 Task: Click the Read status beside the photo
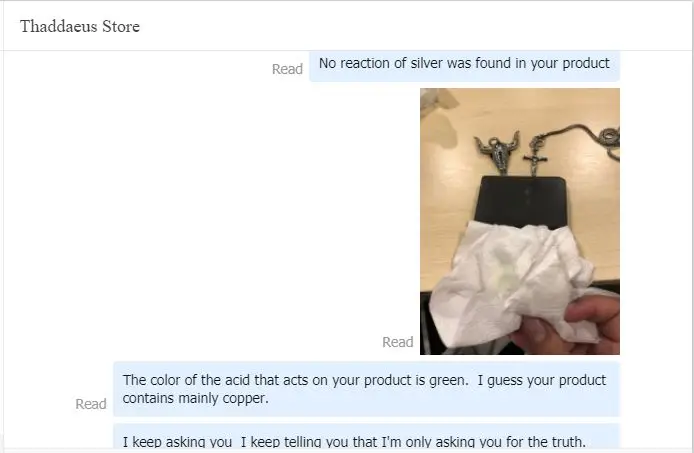click(397, 342)
